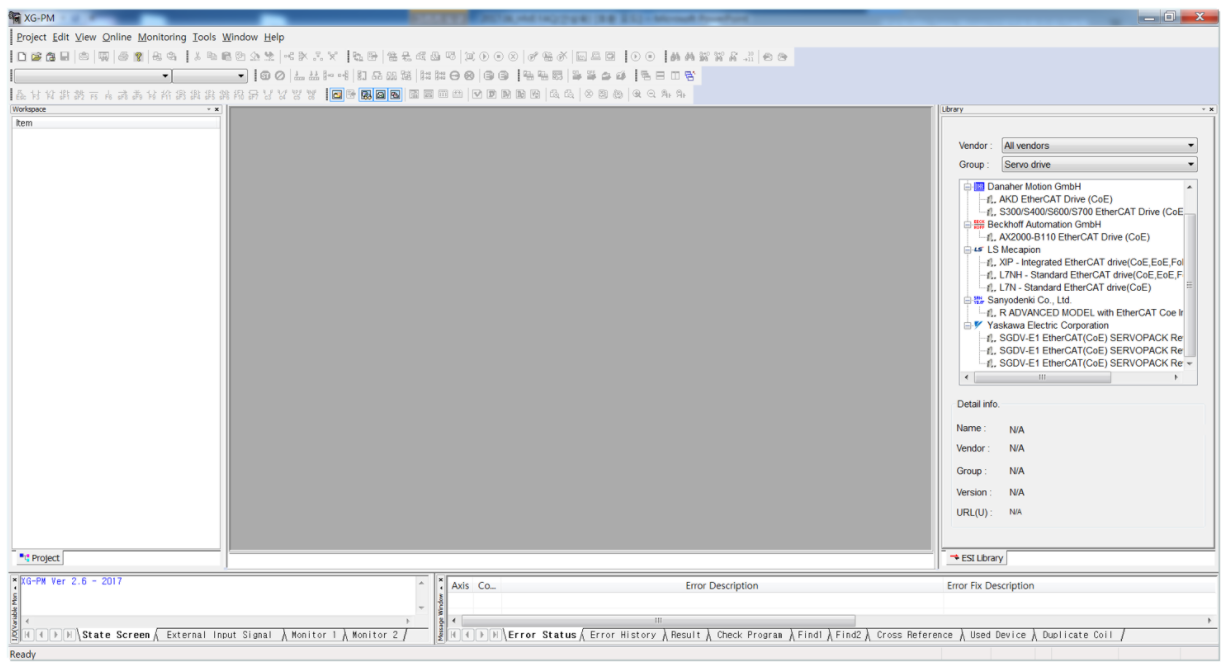Save the current project
Image resolution: width=1228 pixels, height=669 pixels.
[x=64, y=56]
